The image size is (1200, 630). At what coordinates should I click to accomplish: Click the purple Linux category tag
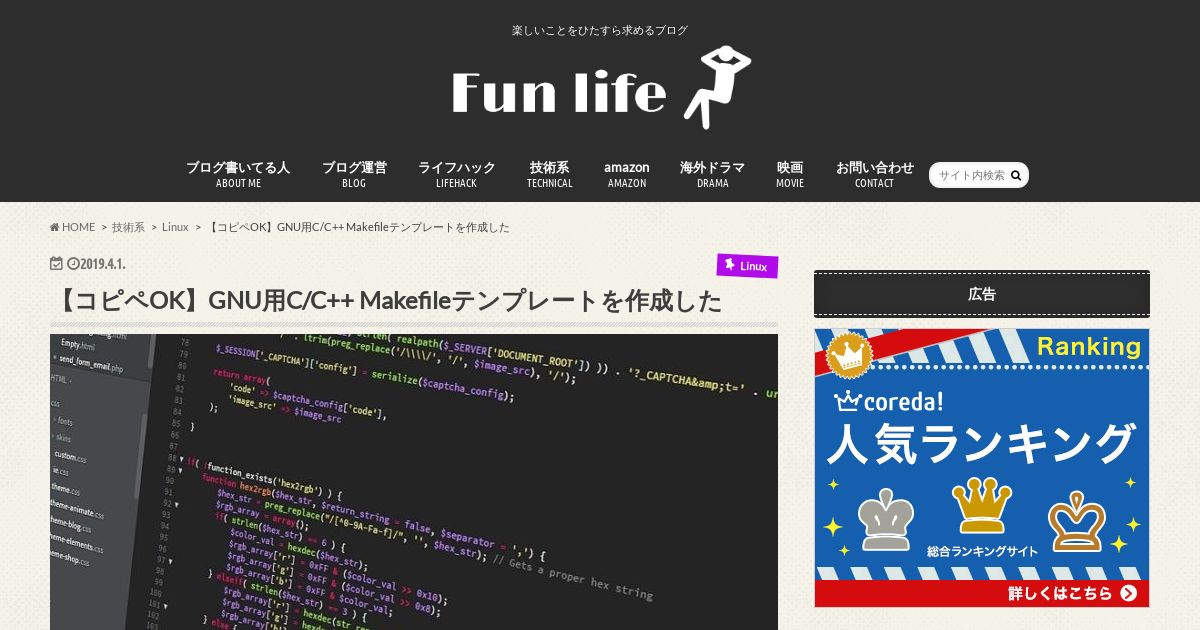click(x=747, y=266)
